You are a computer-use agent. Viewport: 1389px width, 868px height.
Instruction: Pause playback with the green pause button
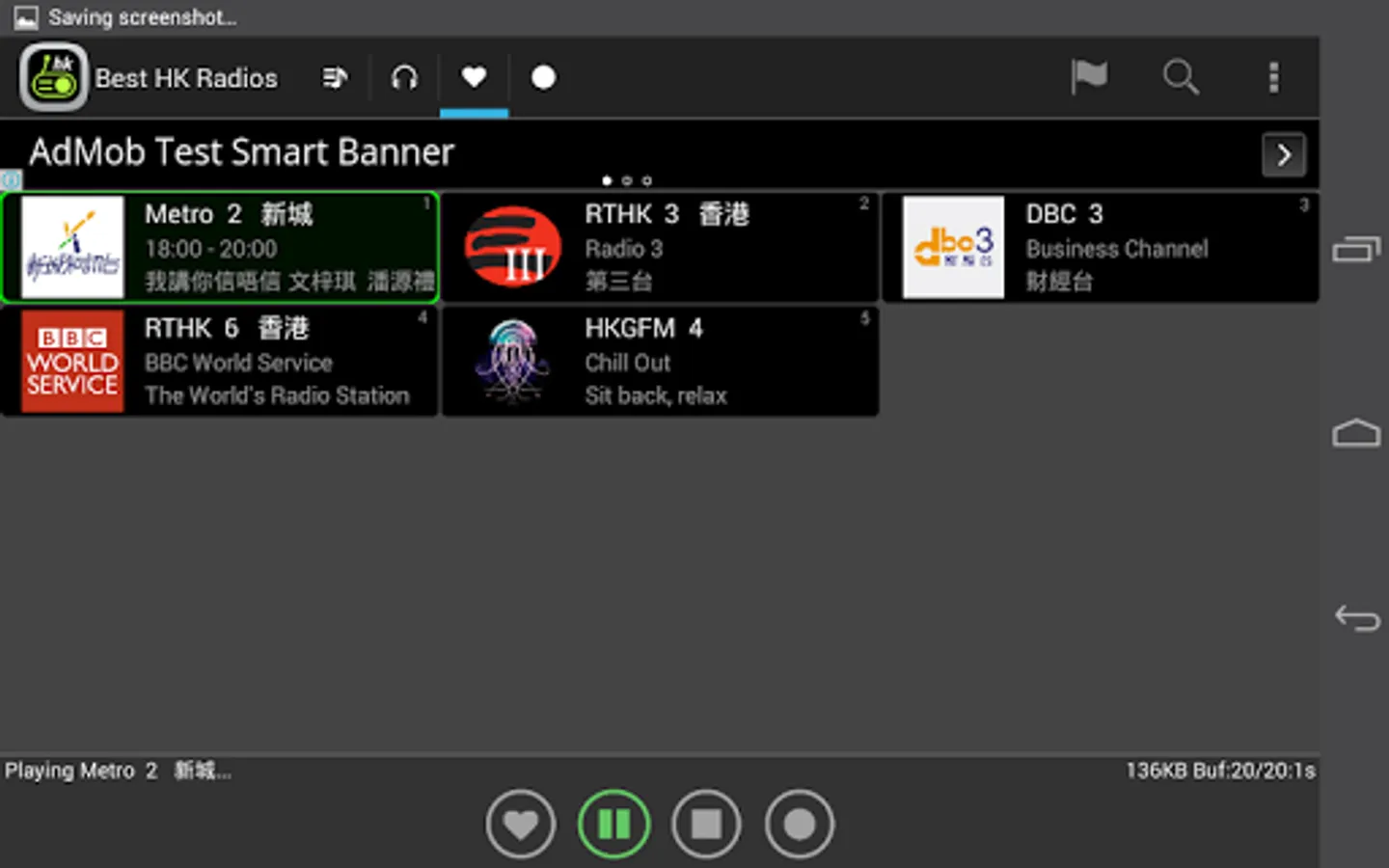pos(613,824)
